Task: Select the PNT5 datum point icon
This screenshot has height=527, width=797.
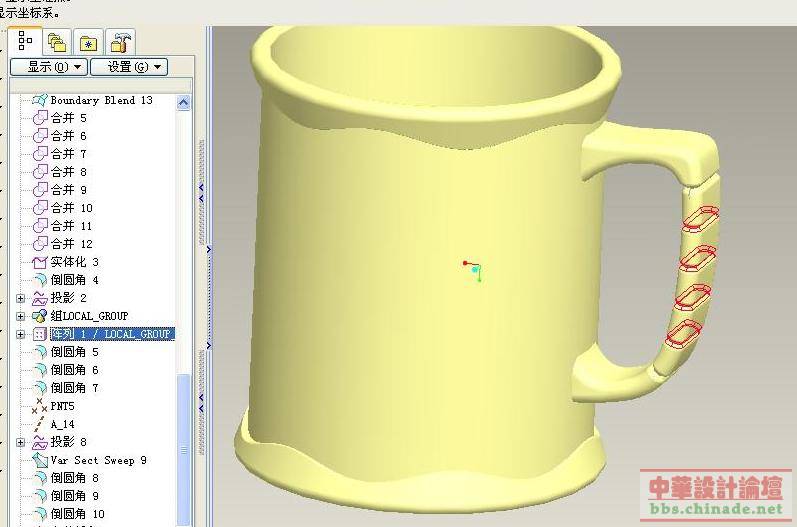Action: [x=40, y=406]
